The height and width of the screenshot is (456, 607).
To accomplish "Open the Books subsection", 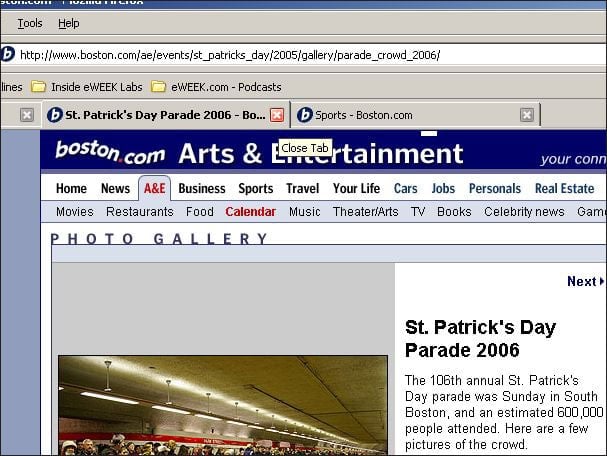I will coord(454,212).
